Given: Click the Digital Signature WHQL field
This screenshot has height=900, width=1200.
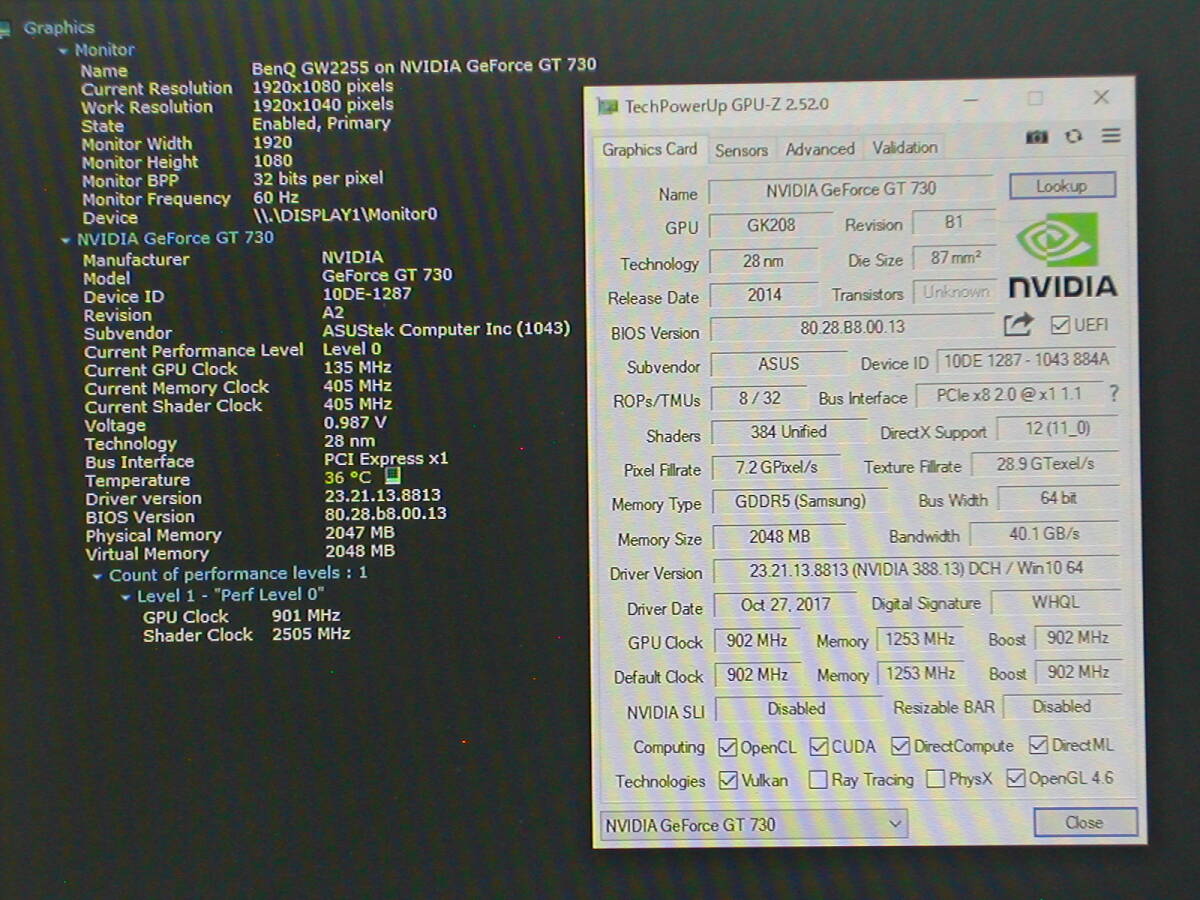Looking at the screenshot, I should 1056,603.
